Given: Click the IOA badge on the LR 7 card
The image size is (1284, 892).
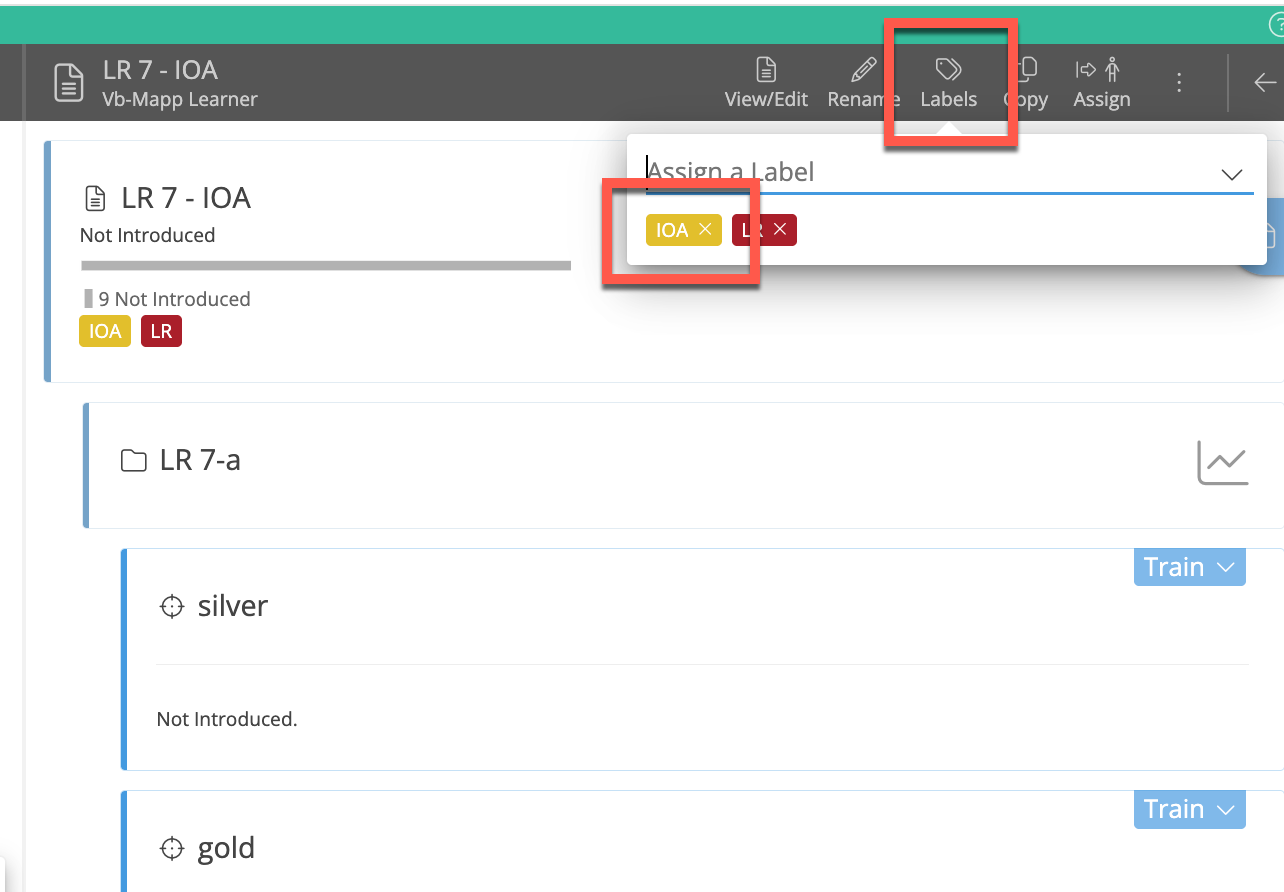Looking at the screenshot, I should 104,330.
